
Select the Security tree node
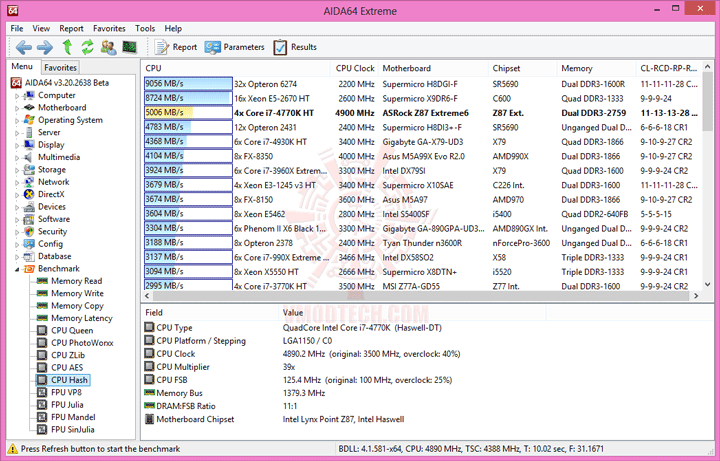pos(52,231)
